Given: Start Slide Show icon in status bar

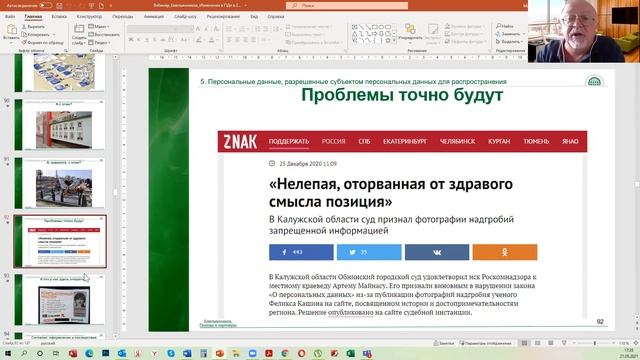Looking at the screenshot, I should 564,343.
